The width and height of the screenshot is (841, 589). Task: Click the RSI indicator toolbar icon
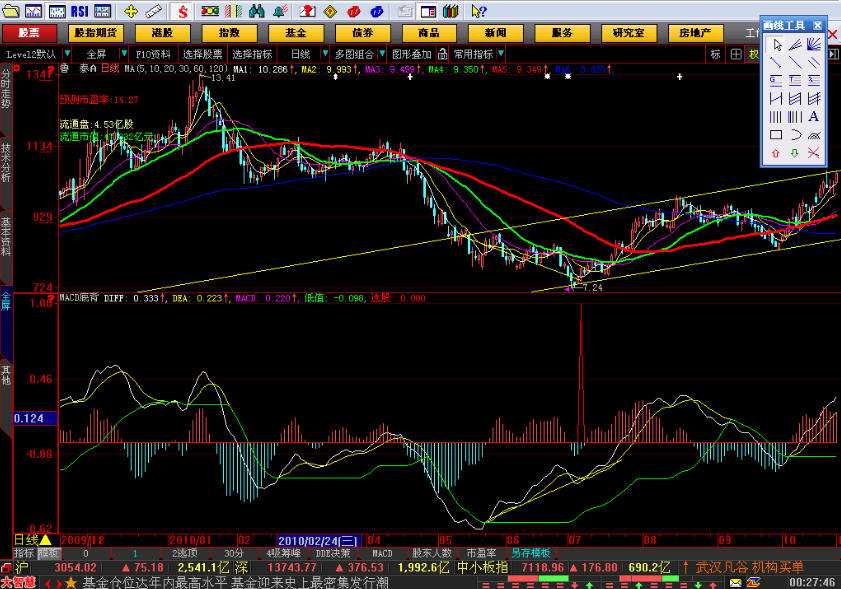click(79, 10)
